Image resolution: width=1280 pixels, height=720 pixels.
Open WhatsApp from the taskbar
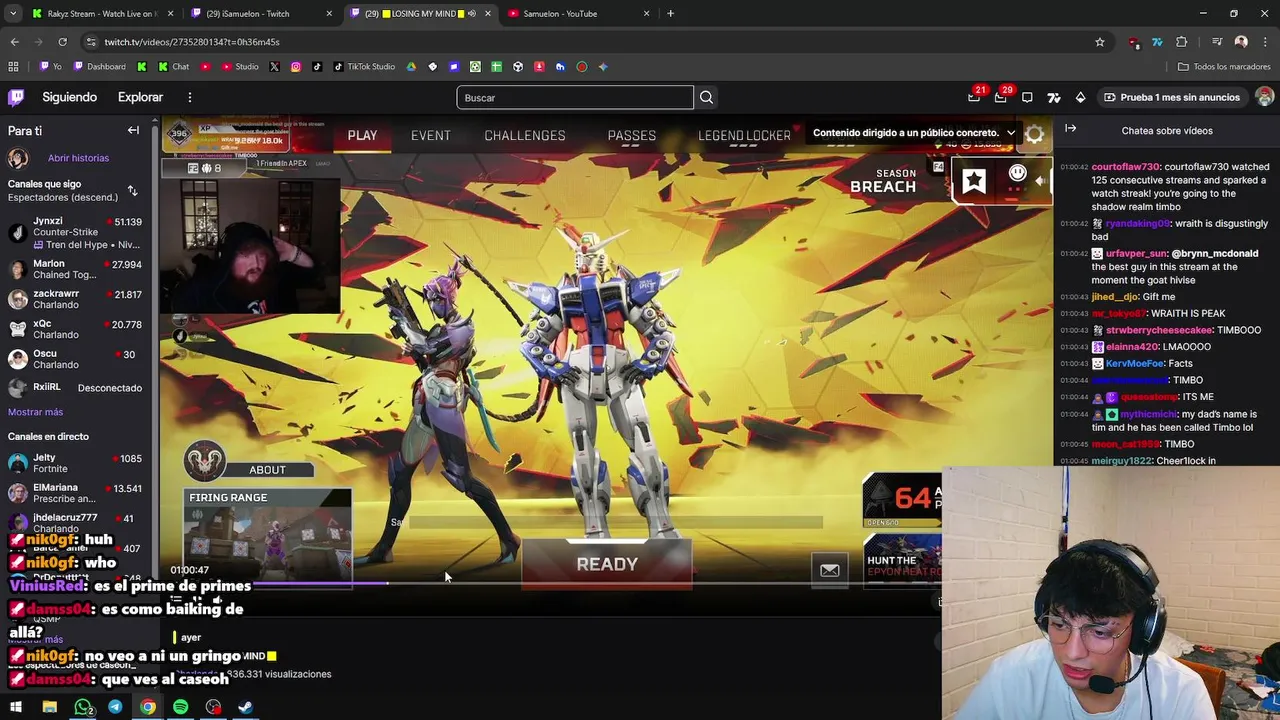tap(83, 707)
